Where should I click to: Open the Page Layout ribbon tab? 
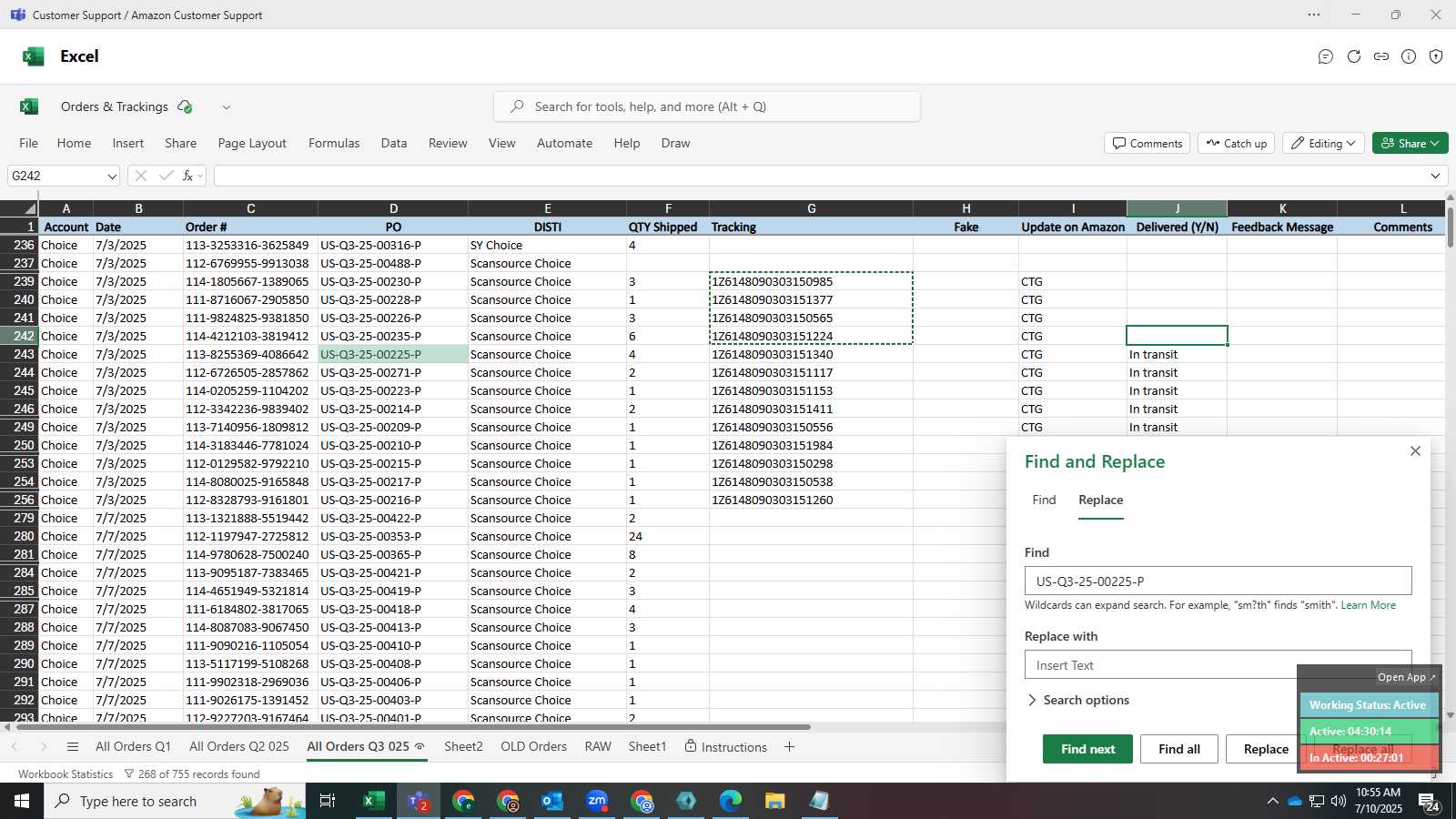coord(252,143)
